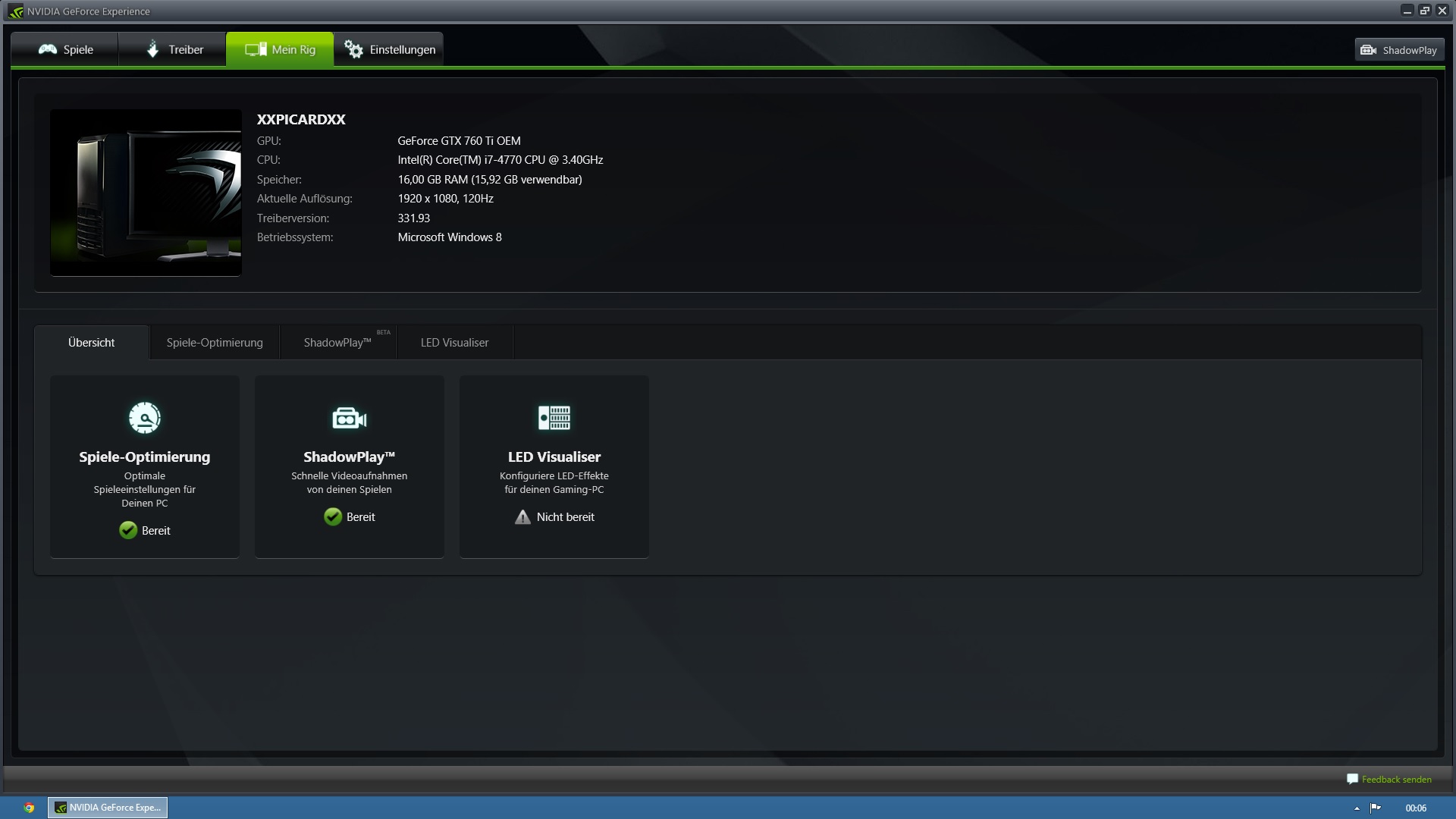Click 'Microsoft Windows 8' value

450,237
